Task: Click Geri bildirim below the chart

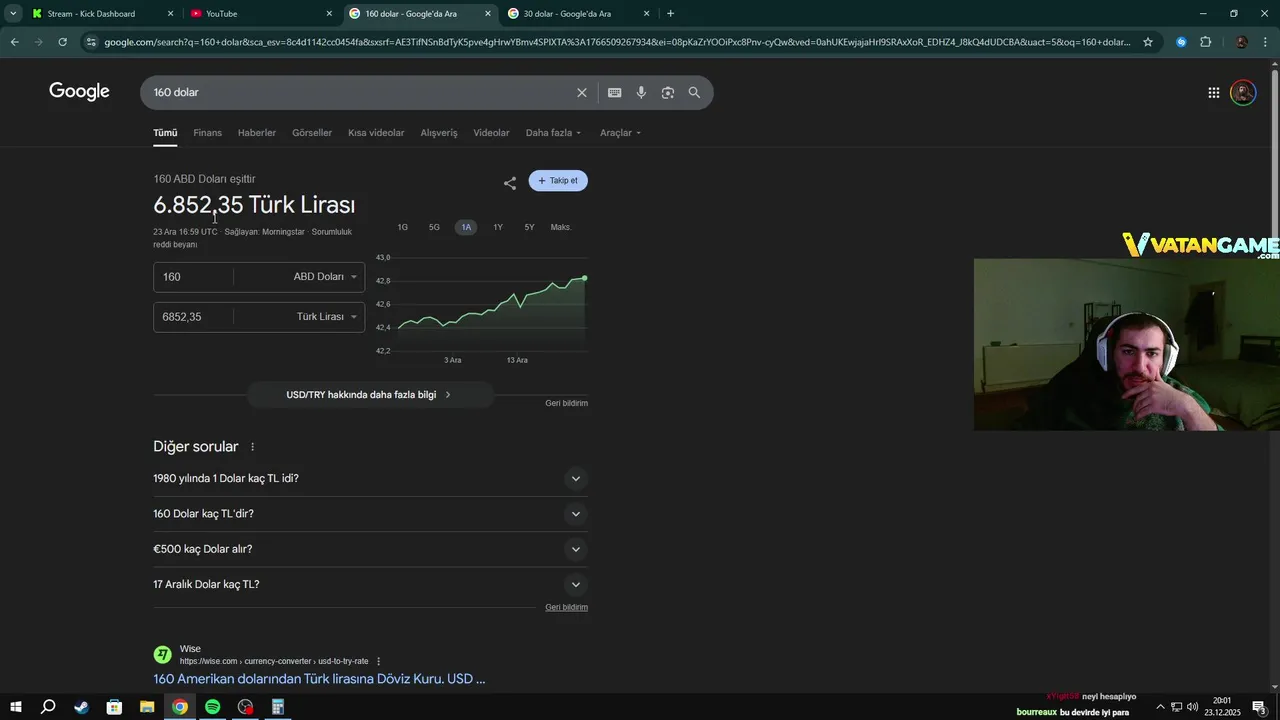Action: coord(566,403)
